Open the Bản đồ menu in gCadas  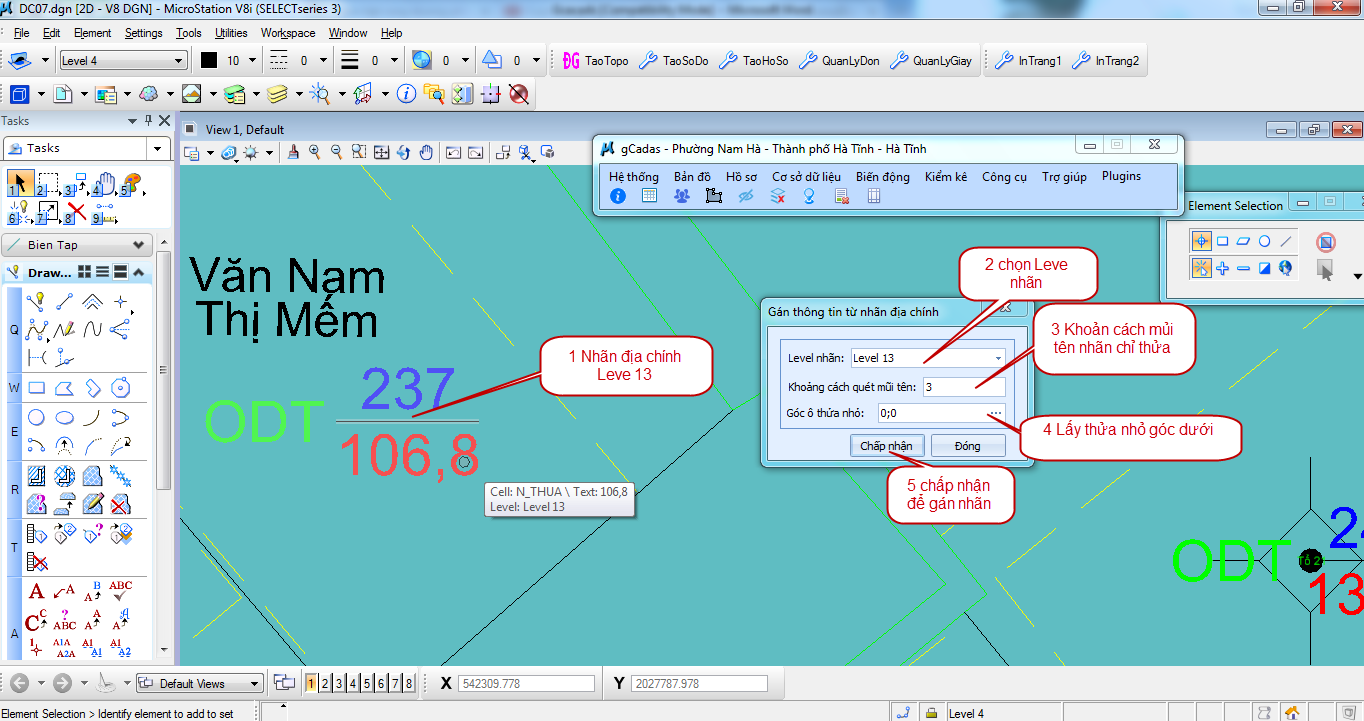692,176
